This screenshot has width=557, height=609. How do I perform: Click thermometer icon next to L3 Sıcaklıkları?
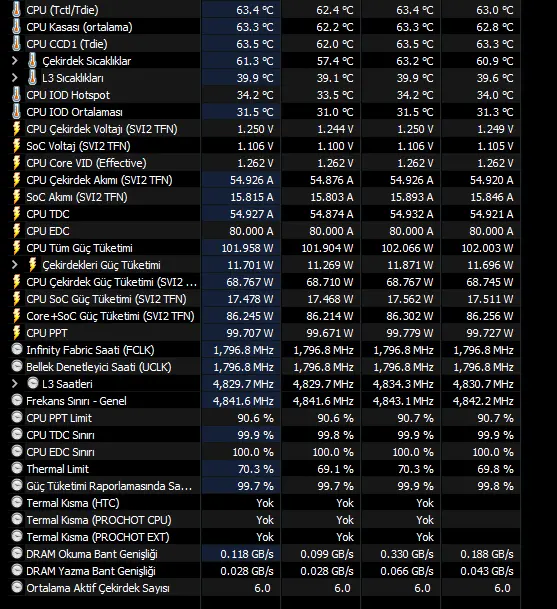tap(33, 78)
